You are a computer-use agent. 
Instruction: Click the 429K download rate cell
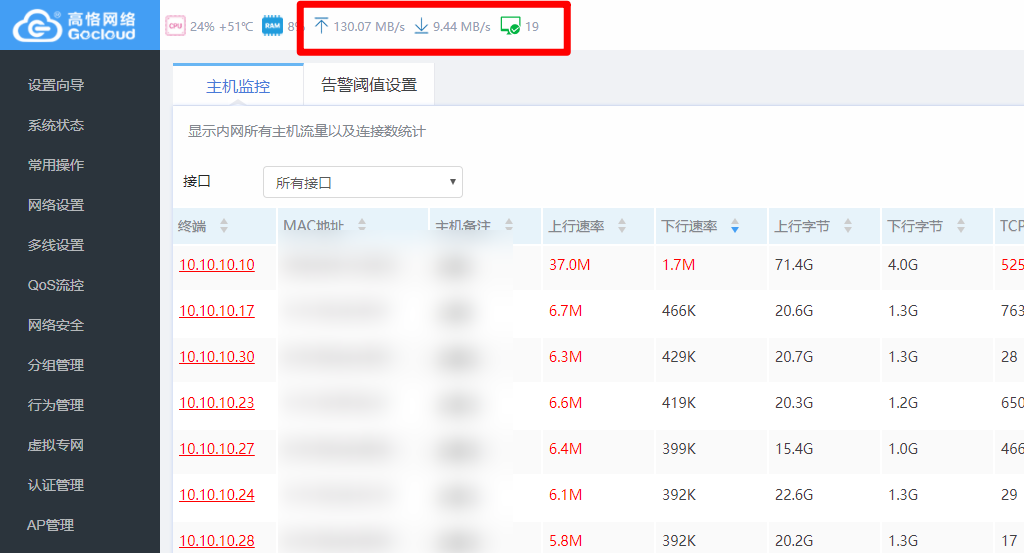679,356
